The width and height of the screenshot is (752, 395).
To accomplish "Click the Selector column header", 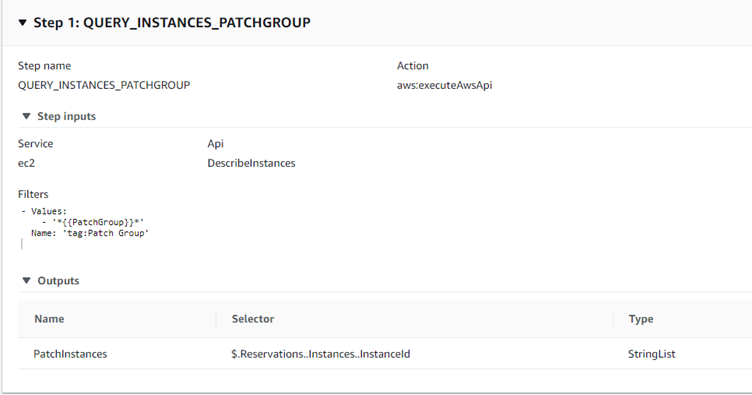I will point(253,319).
